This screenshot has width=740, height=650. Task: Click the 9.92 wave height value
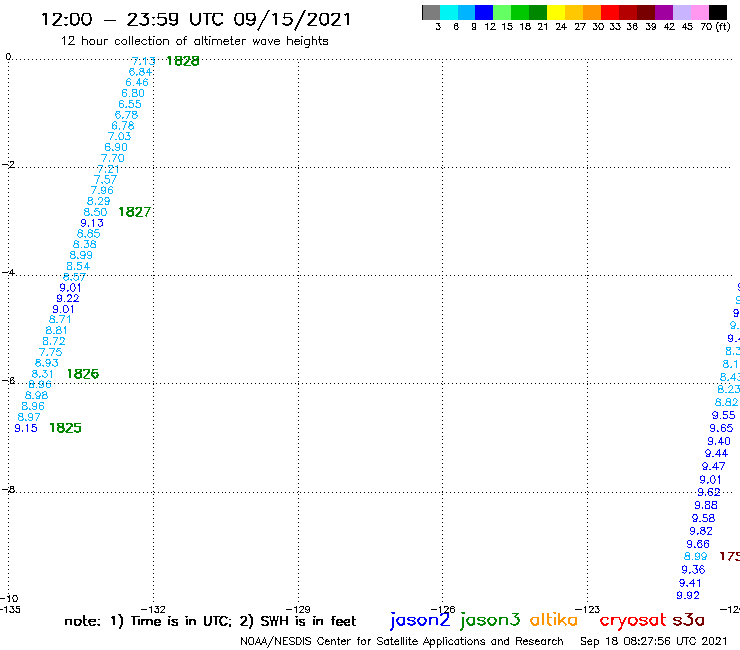688,595
